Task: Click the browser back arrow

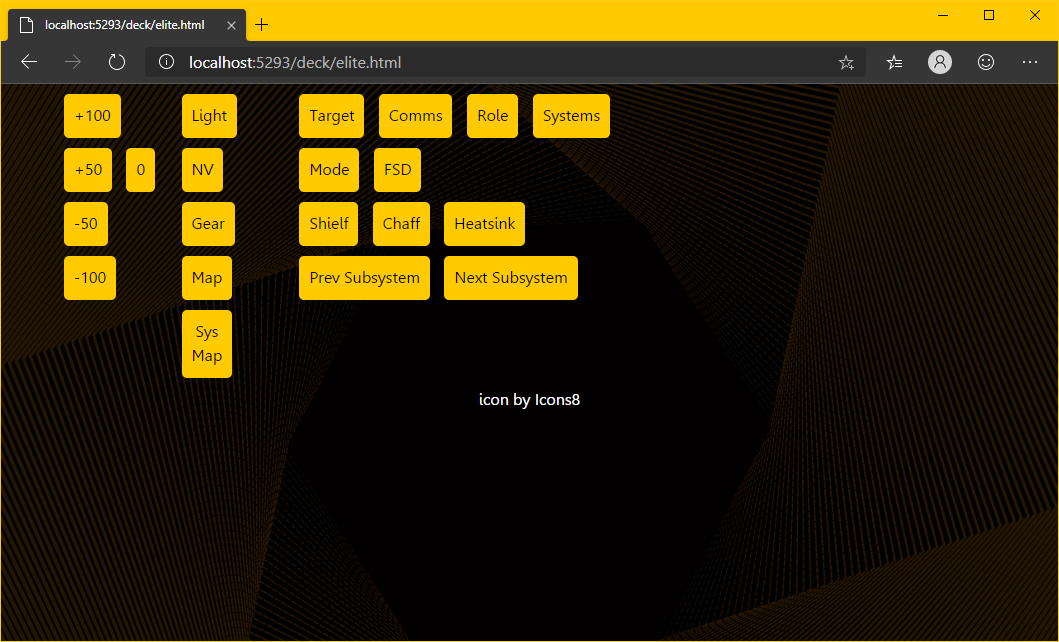Action: [x=29, y=62]
